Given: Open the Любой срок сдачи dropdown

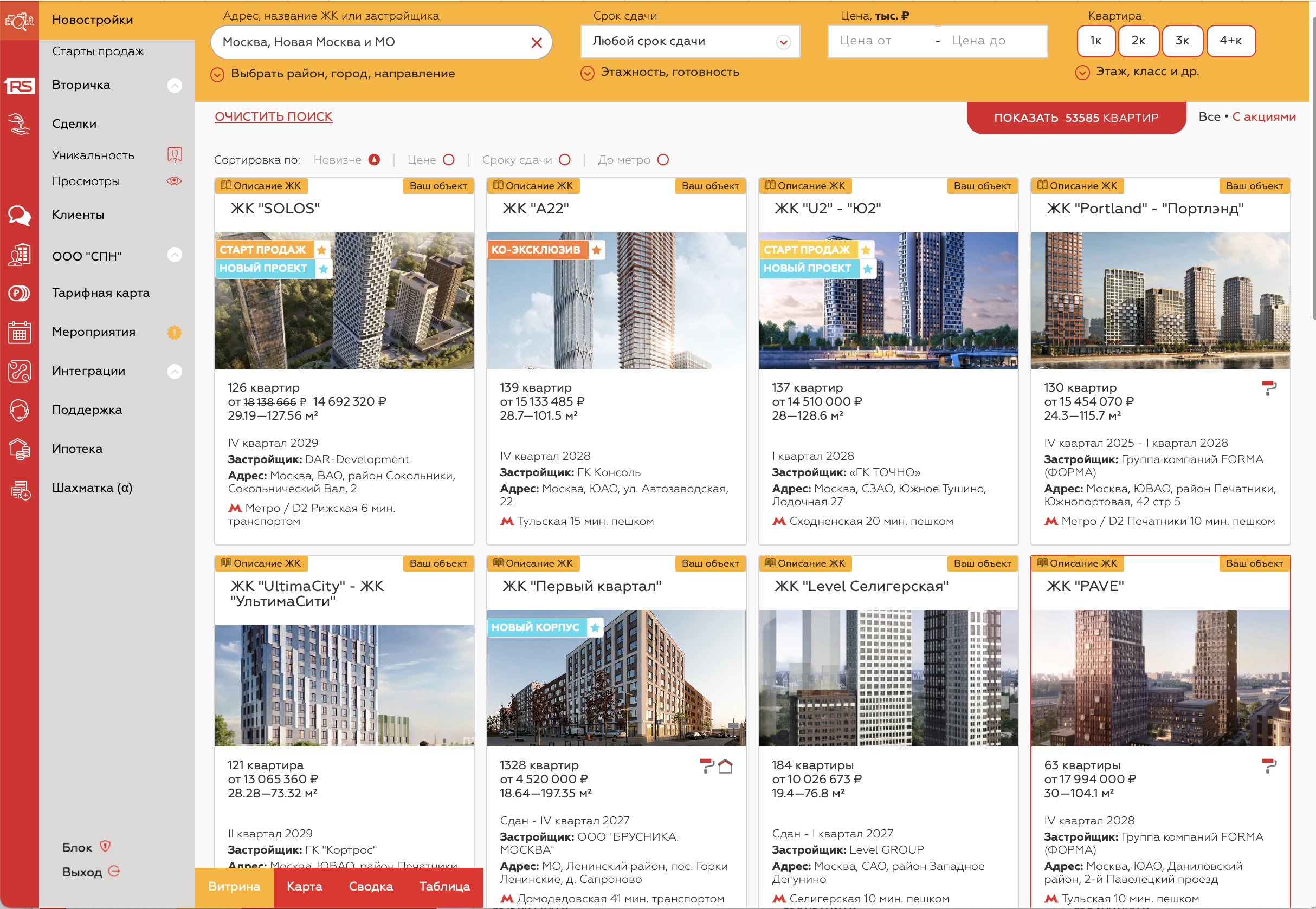Looking at the screenshot, I should point(689,42).
